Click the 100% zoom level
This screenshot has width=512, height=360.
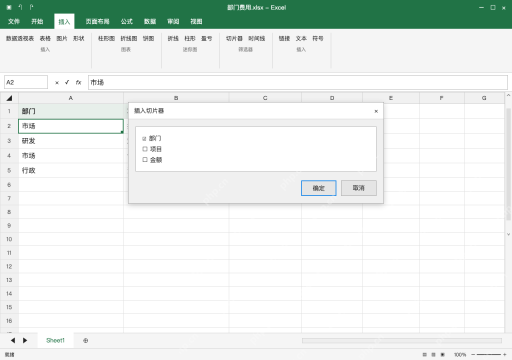[x=460, y=355]
